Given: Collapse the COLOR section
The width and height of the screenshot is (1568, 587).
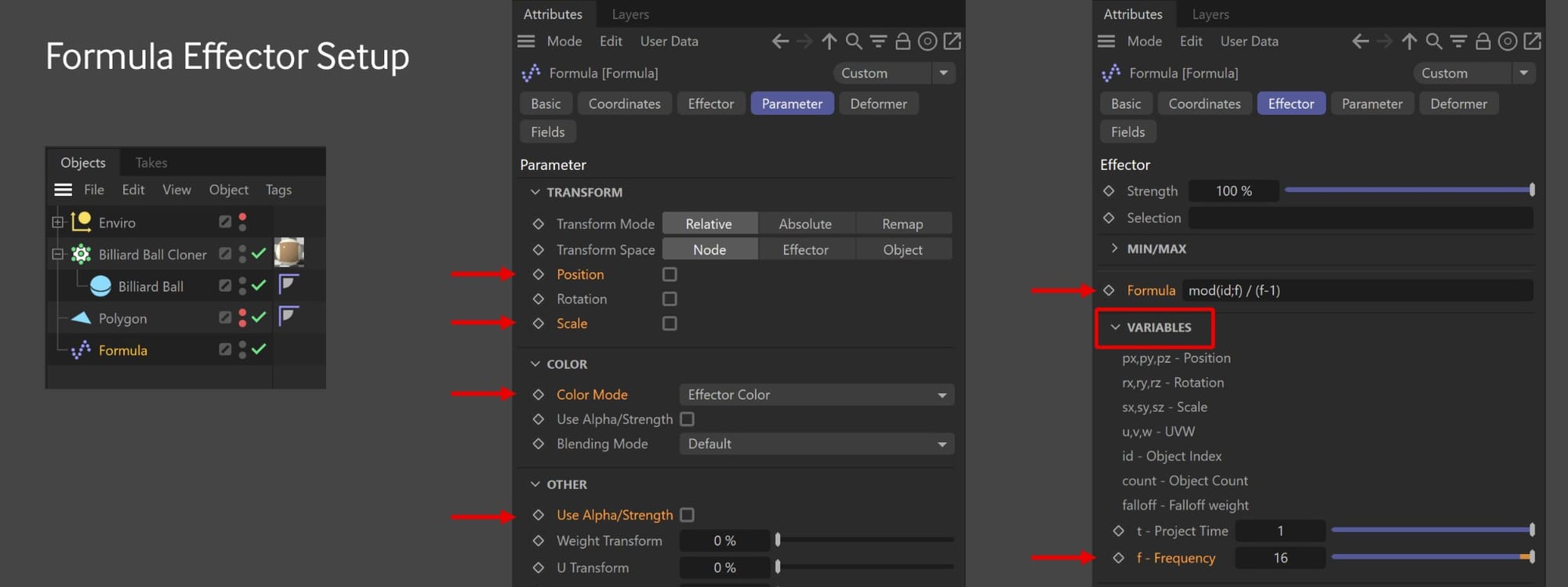Looking at the screenshot, I should coord(535,364).
